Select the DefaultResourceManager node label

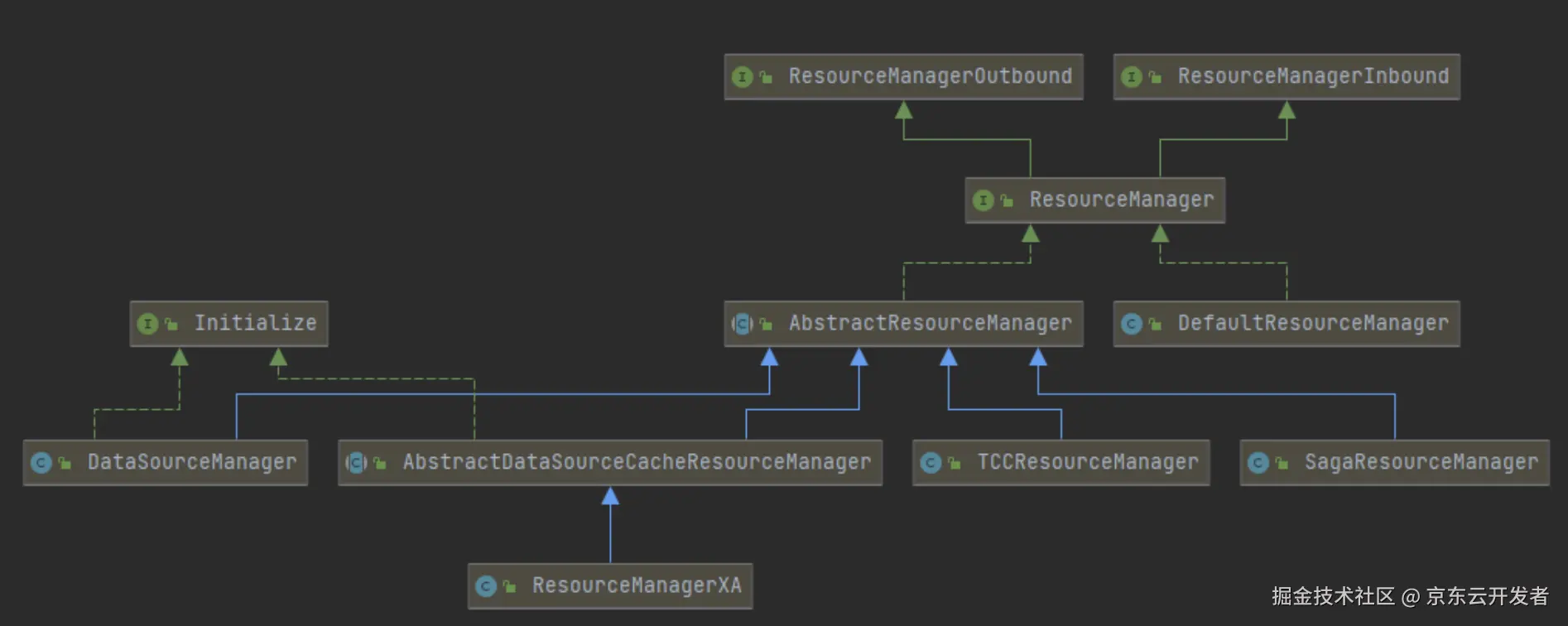[1313, 323]
